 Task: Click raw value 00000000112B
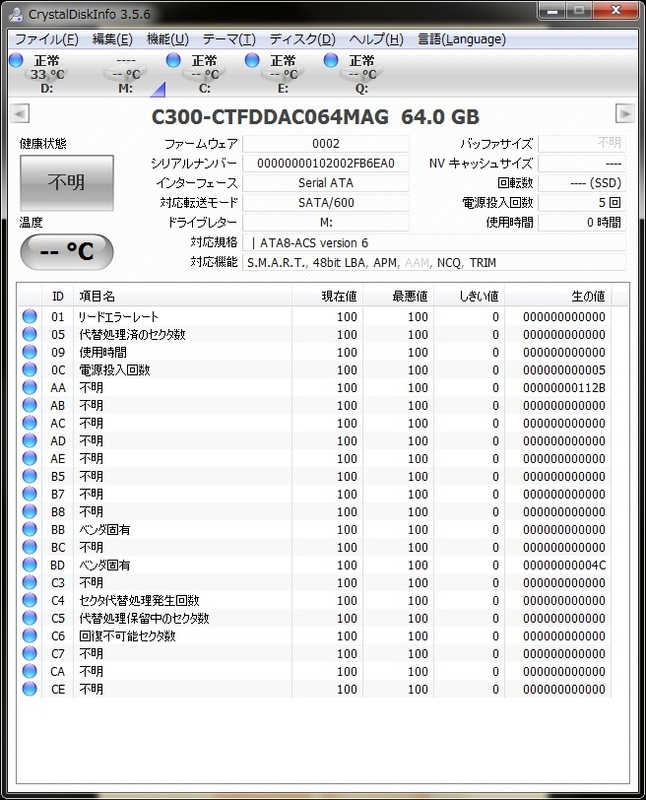pos(564,388)
